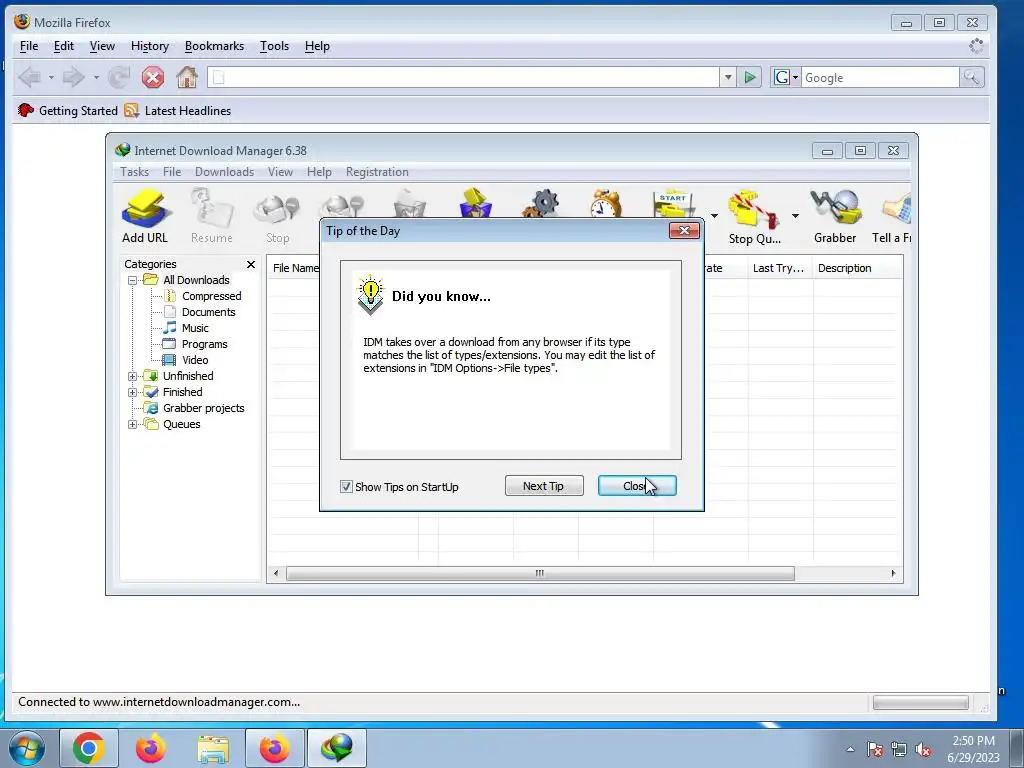The image size is (1024, 768).
Task: Click the Scheduler alarm clock icon
Action: pos(606,203)
